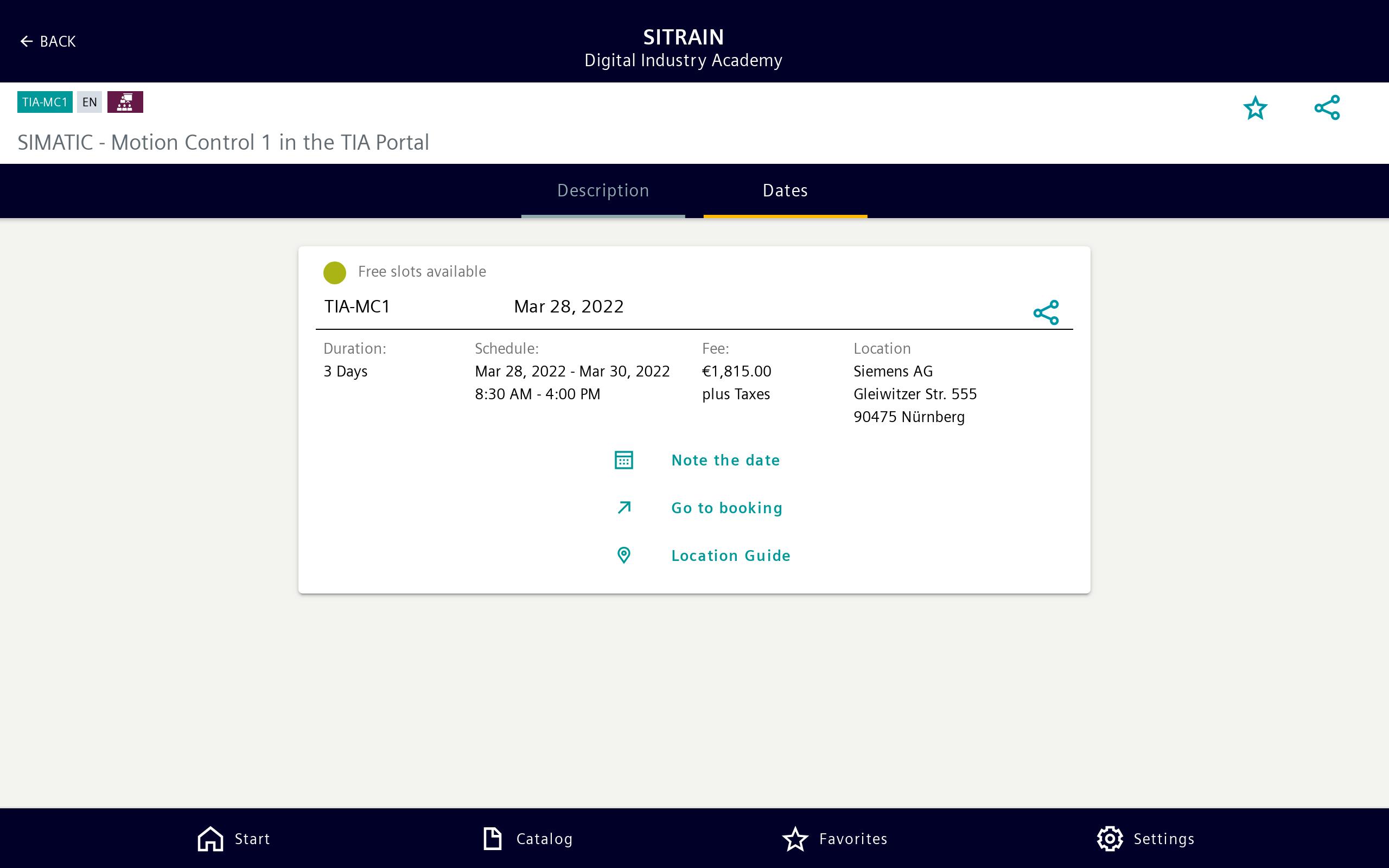Click the map pin icon for Location Guide
Image resolution: width=1389 pixels, height=868 pixels.
point(624,555)
